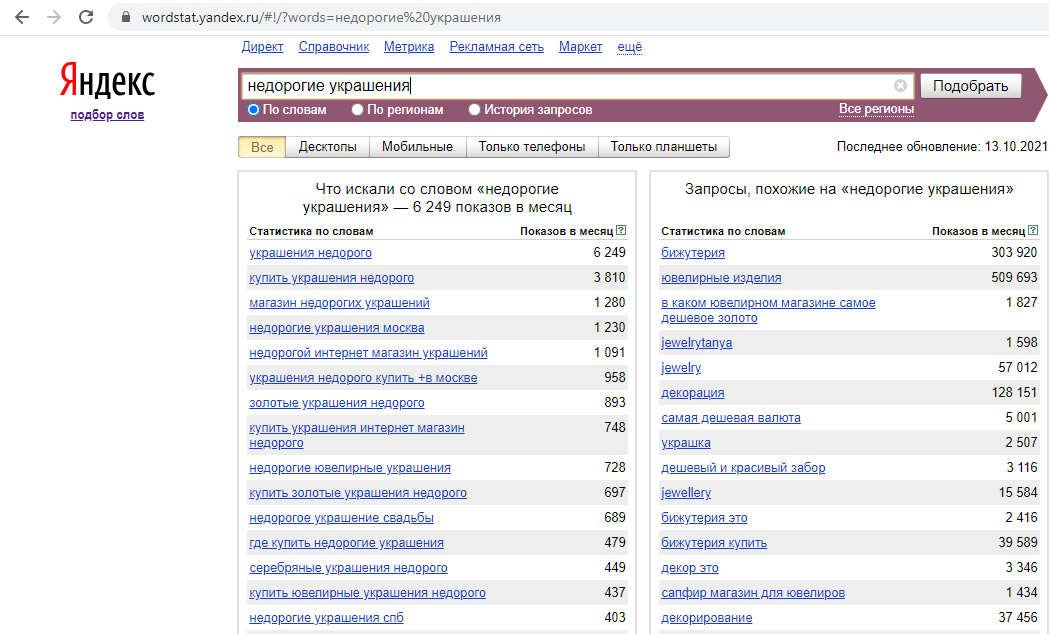Viewport: 1049px width, 634px height.
Task: Click the browser forward arrow
Action: pos(54,17)
